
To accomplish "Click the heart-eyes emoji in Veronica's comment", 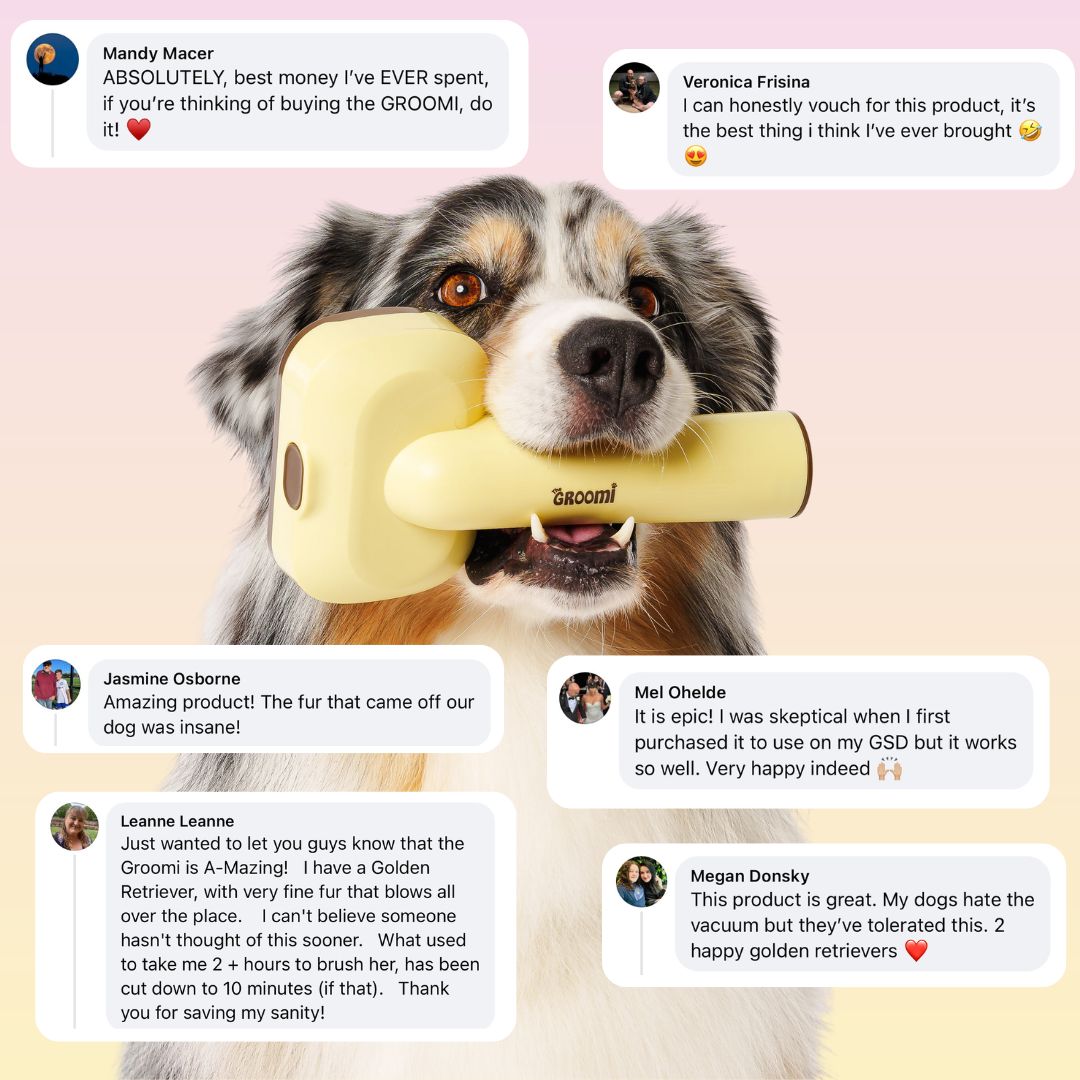I will pos(696,156).
